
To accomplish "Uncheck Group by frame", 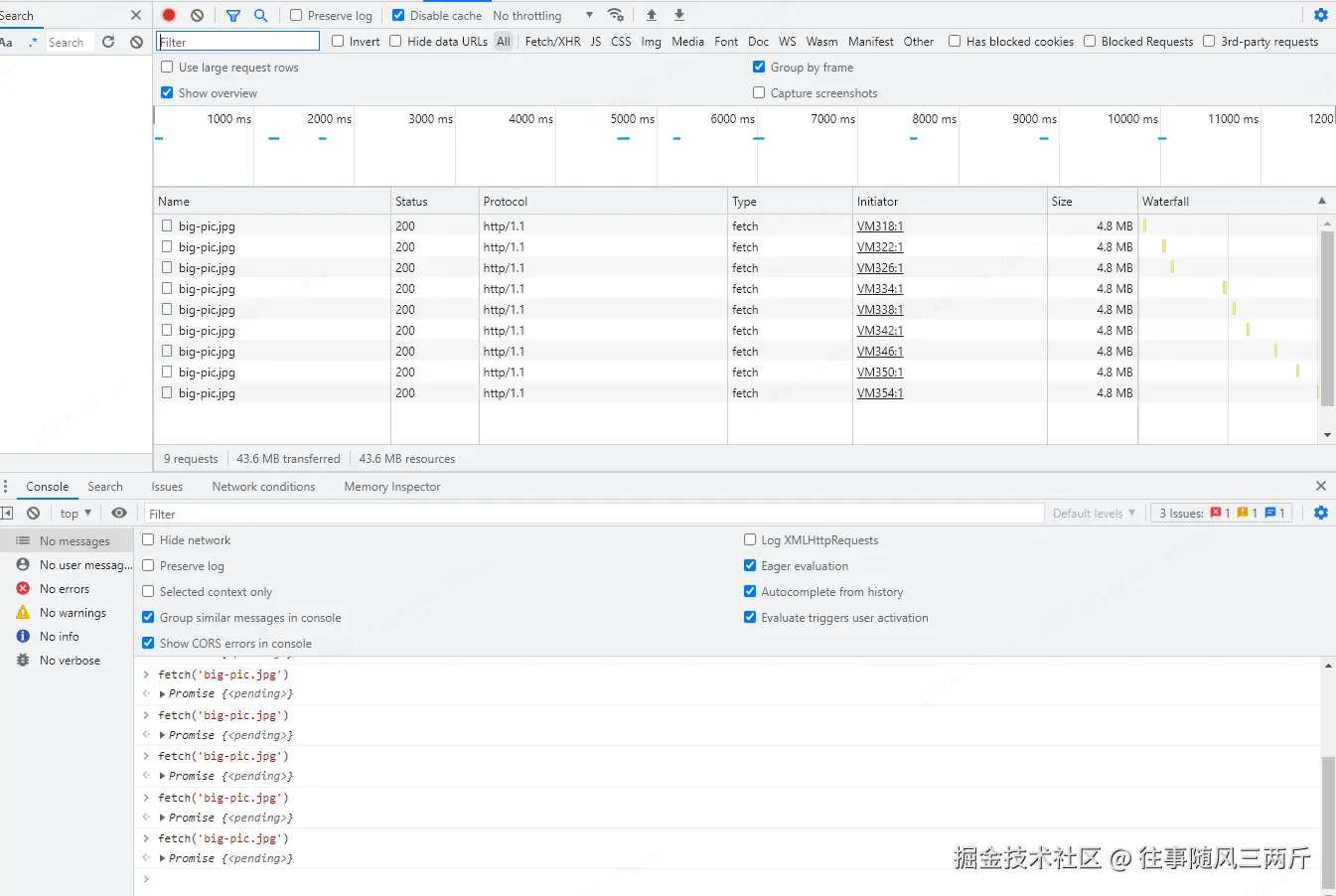I will pyautogui.click(x=759, y=67).
